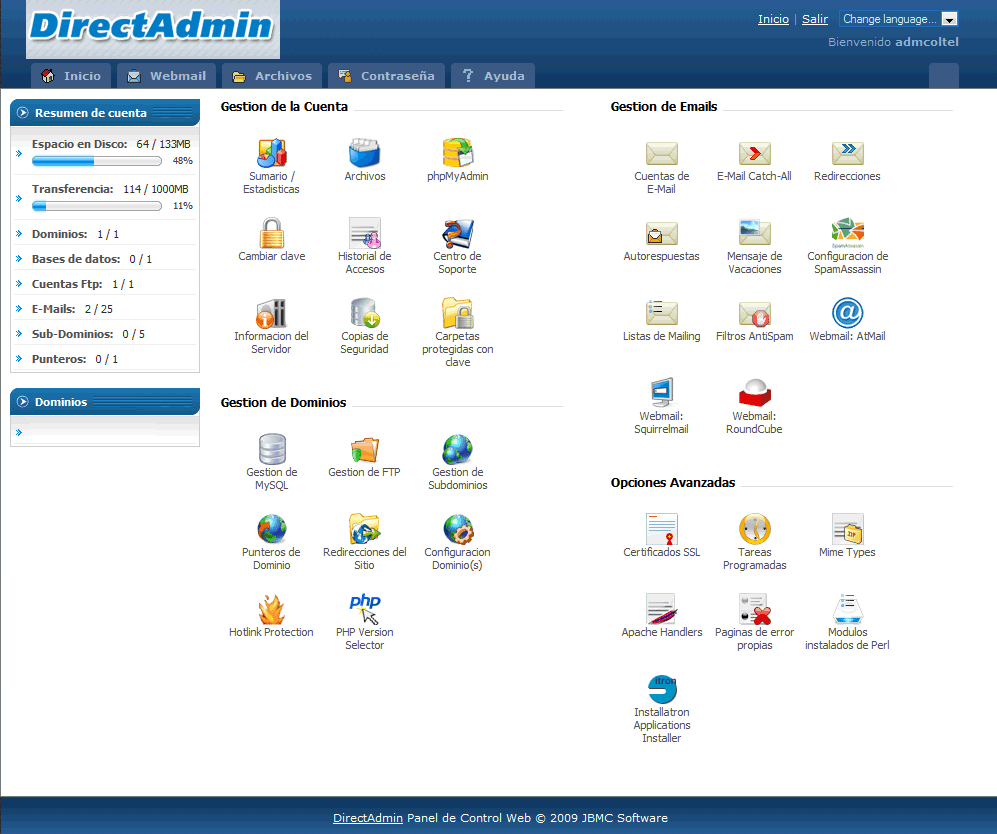Screen dimensions: 997x834
Task: Launch phpMyAdmin icon
Action: (x=458, y=153)
